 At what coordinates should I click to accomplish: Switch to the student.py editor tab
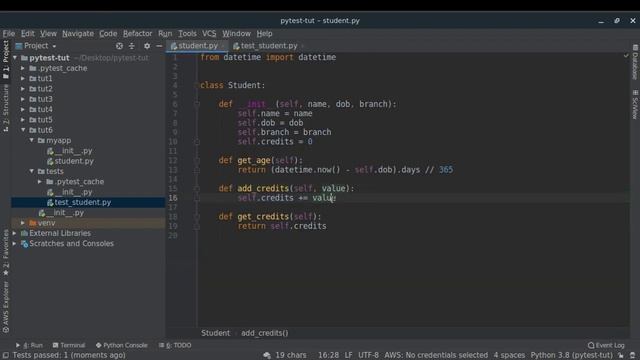(198, 46)
